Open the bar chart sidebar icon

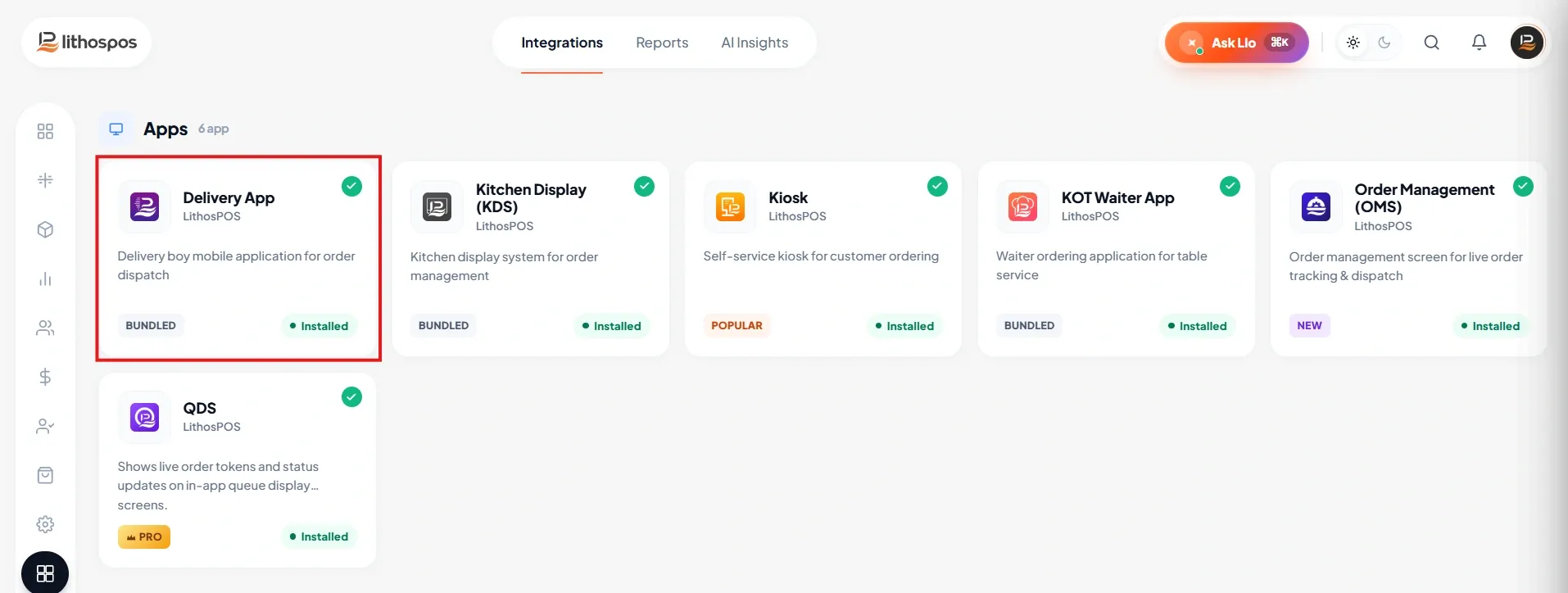pos(45,278)
